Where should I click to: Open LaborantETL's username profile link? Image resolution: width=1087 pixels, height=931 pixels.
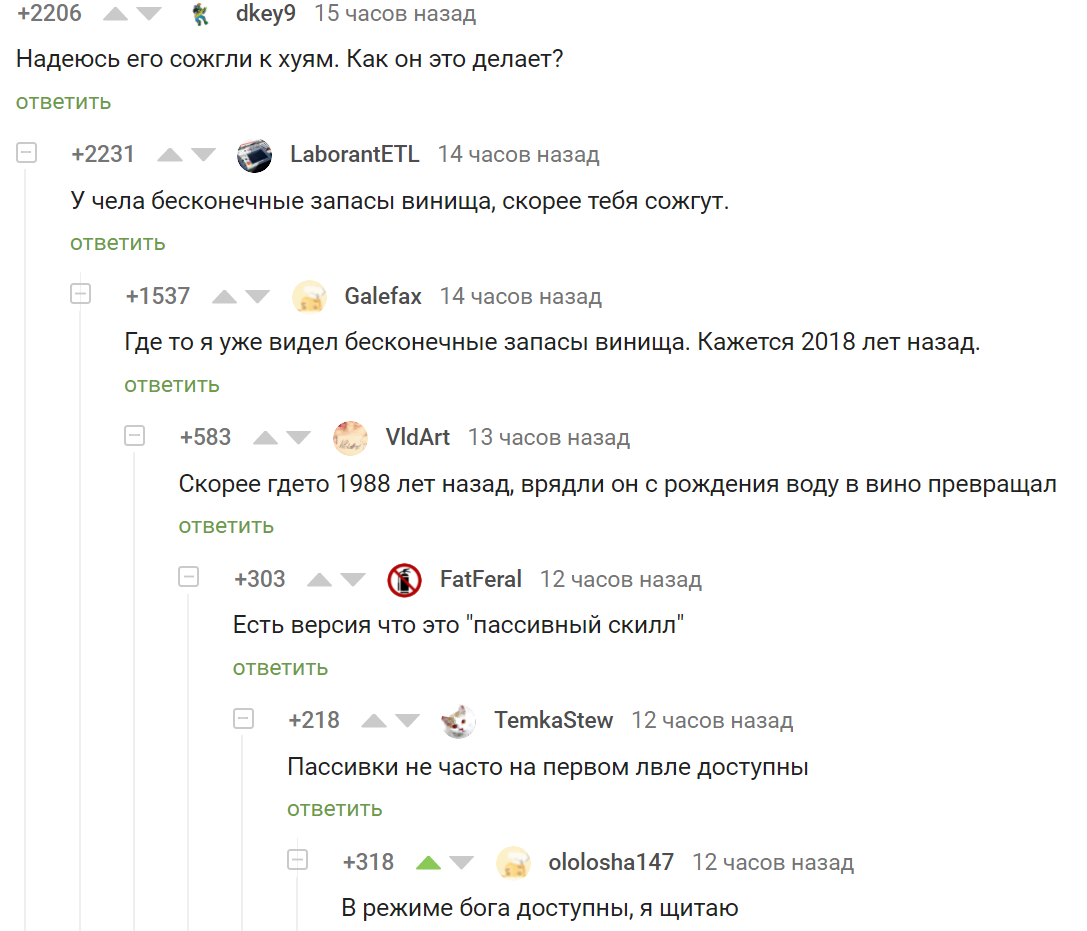[354, 154]
